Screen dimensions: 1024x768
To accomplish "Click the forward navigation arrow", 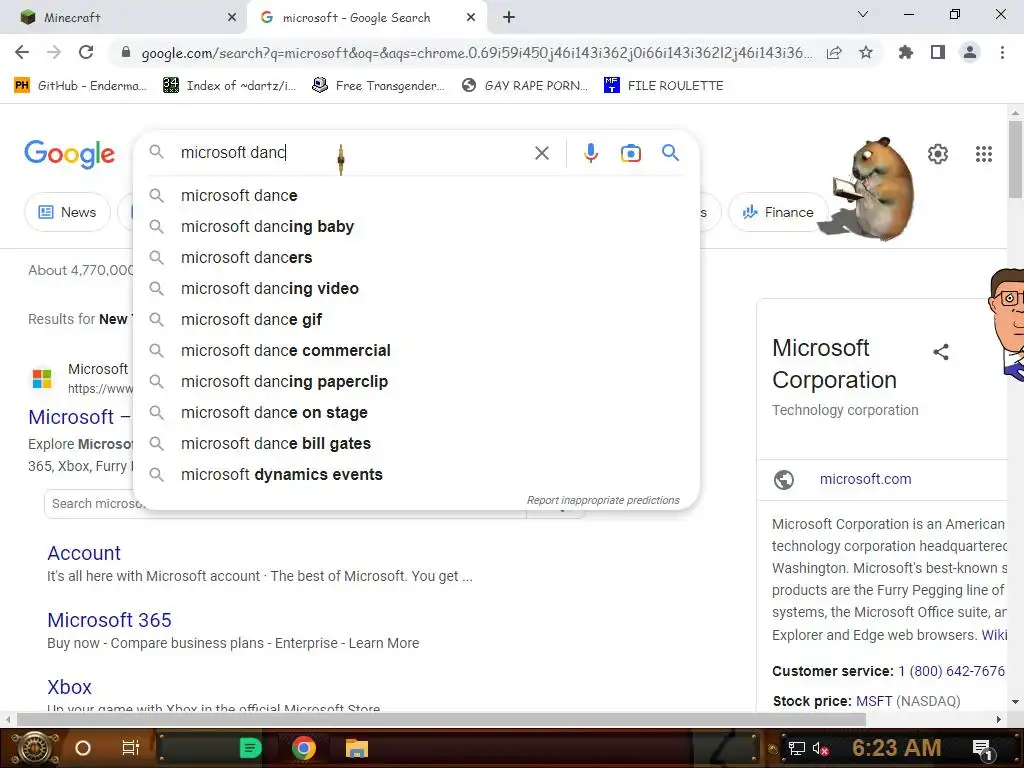I will click(54, 52).
